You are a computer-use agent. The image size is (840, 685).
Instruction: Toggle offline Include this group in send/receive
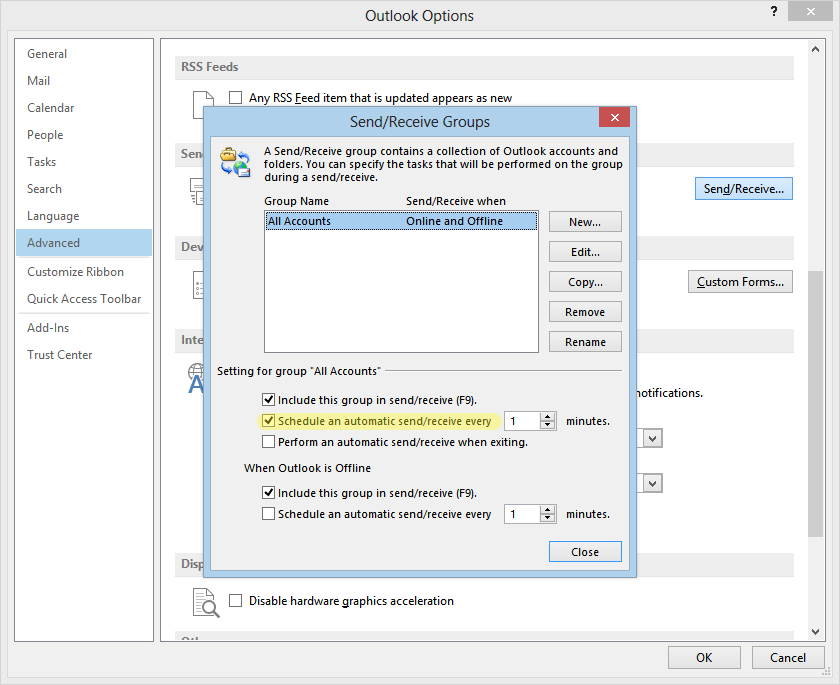(x=268, y=493)
